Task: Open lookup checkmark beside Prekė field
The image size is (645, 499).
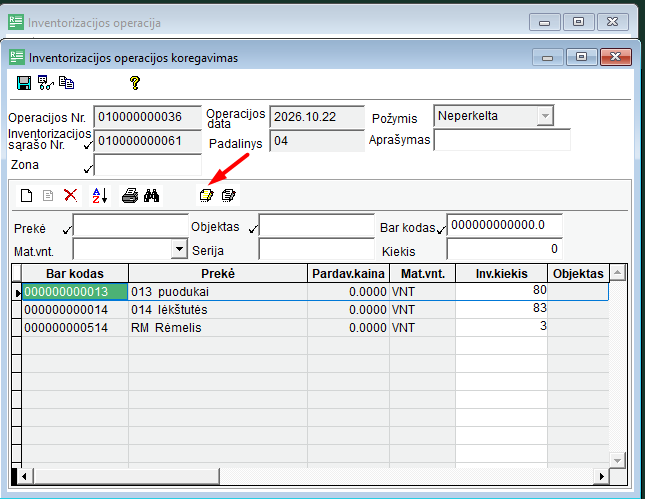Action: 67,230
